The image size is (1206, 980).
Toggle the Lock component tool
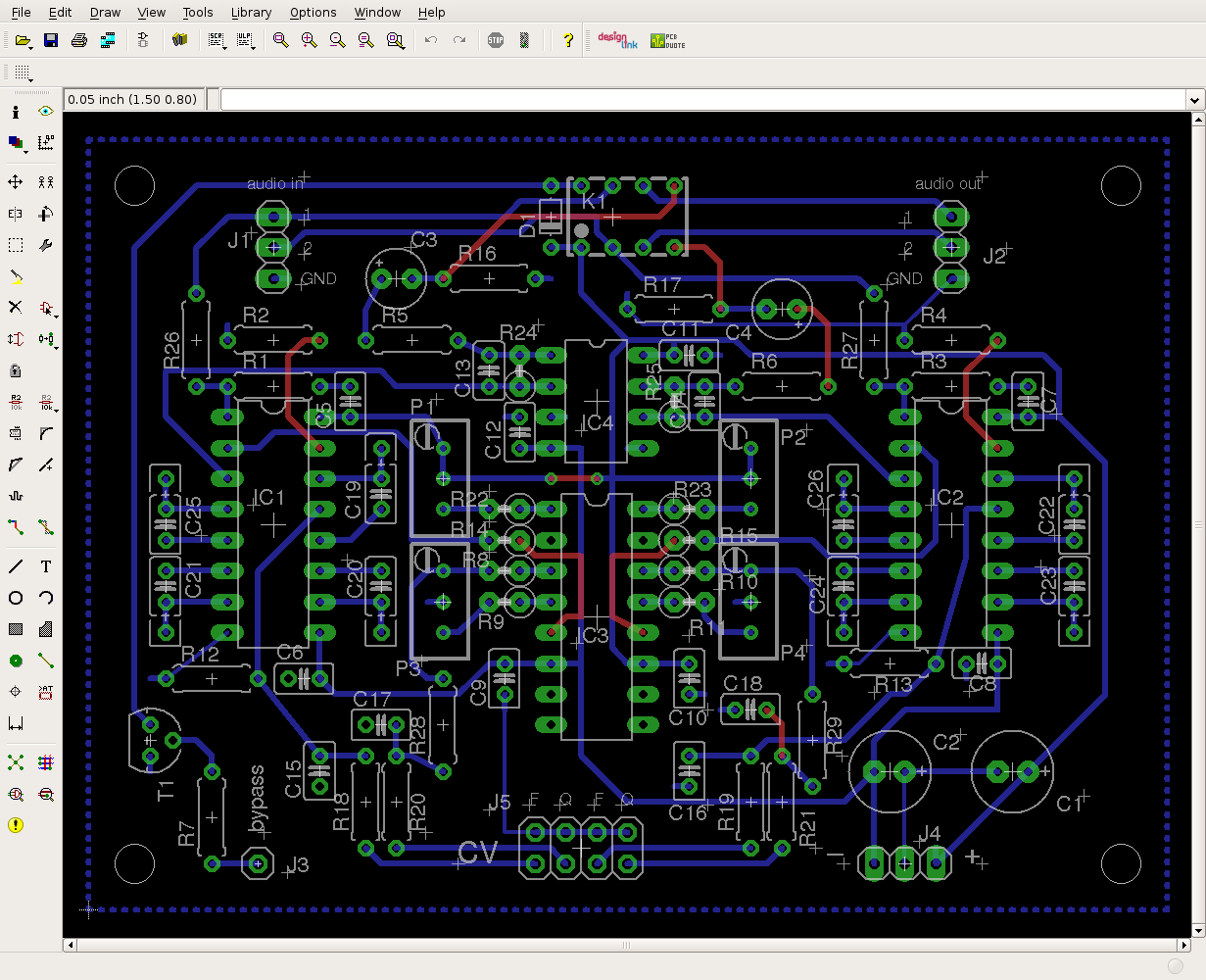[16, 370]
